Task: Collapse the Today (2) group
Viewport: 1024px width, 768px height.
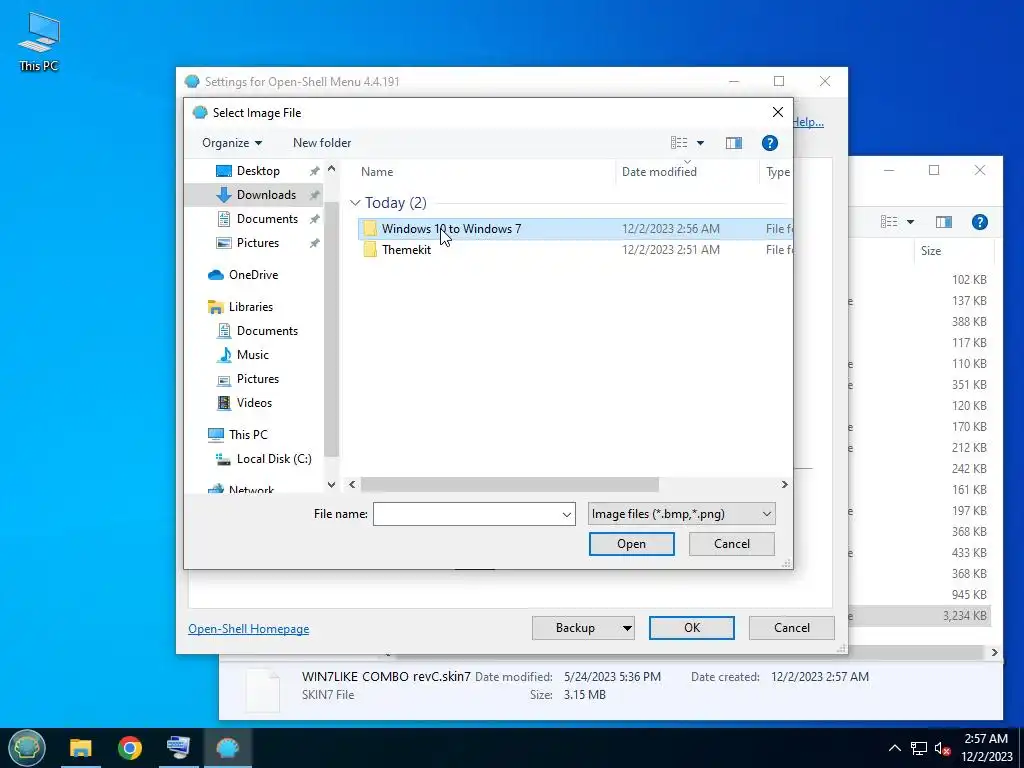Action: click(355, 203)
